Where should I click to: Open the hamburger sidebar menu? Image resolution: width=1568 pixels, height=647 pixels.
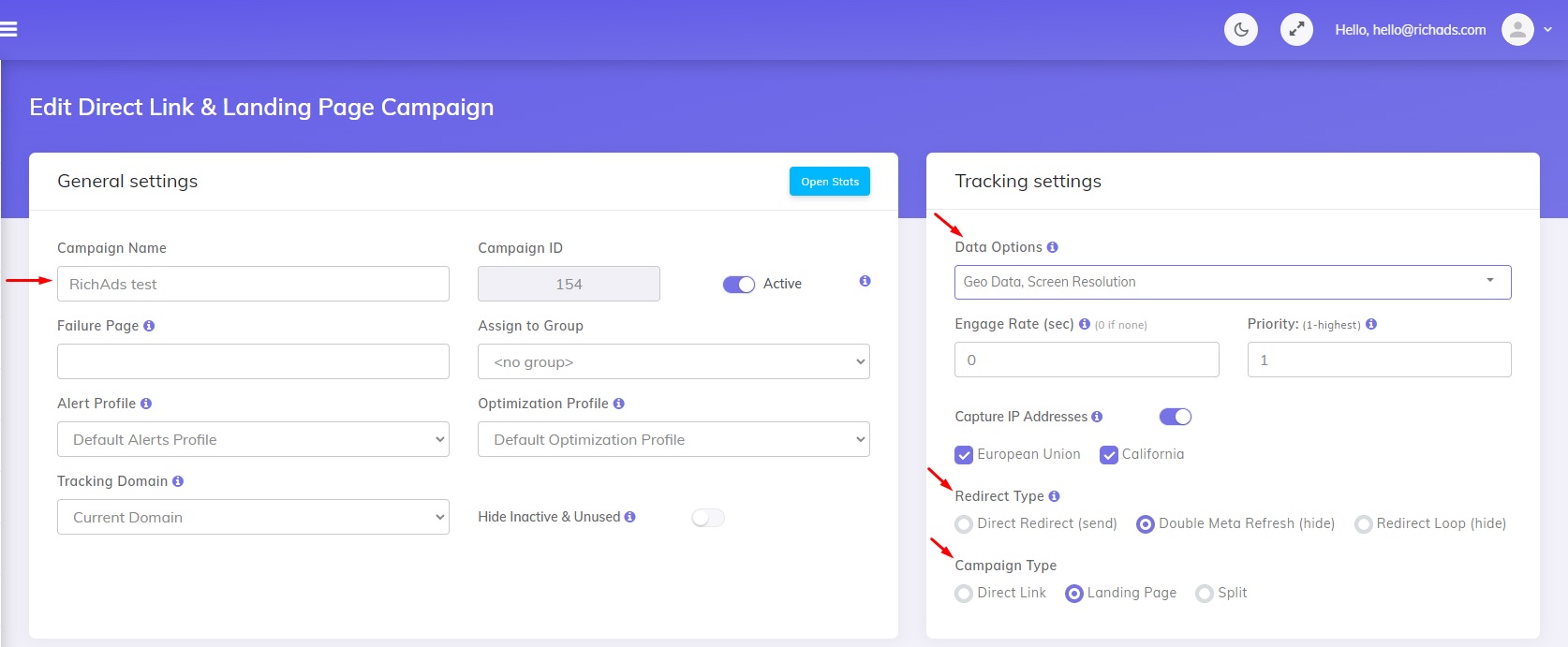click(9, 30)
